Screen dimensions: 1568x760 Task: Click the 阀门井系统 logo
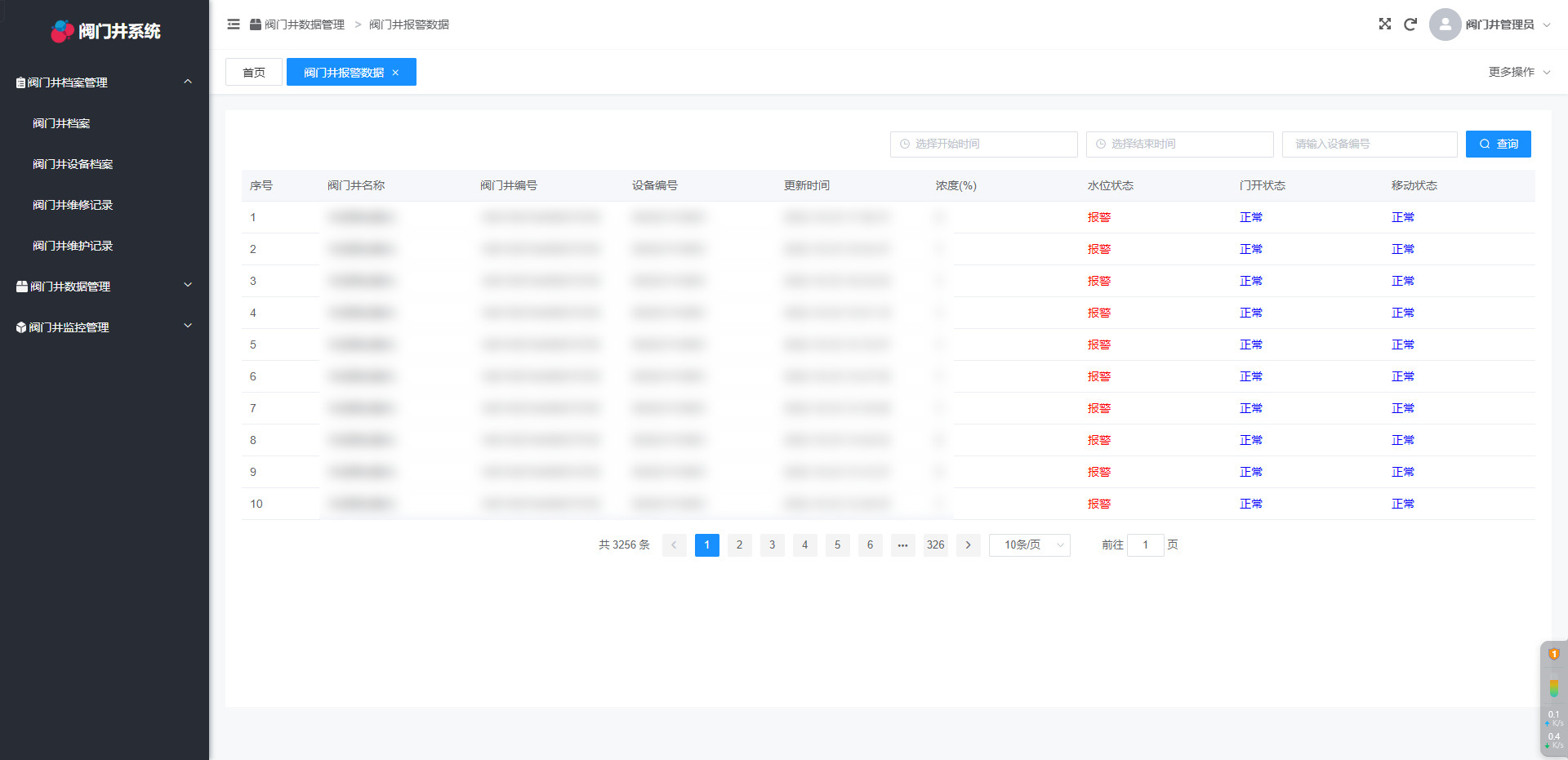(106, 31)
